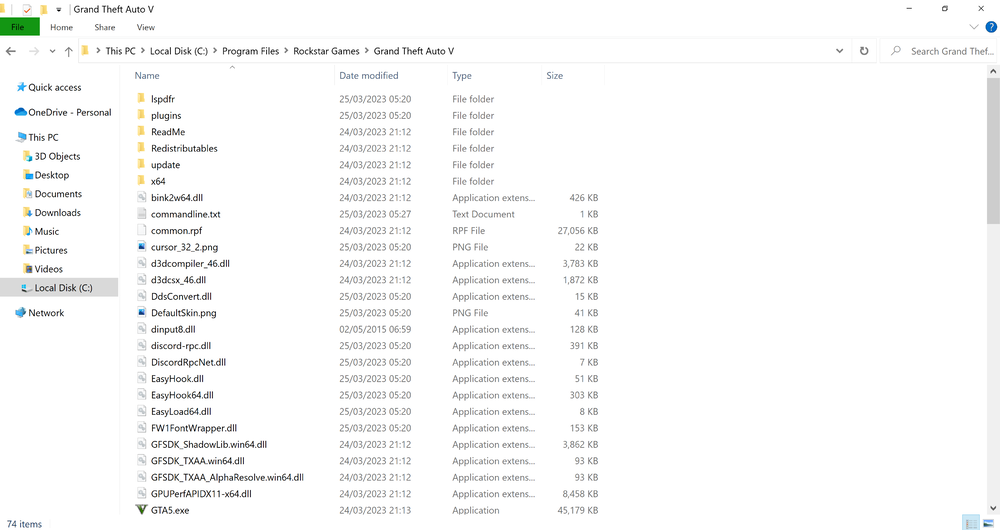
Task: Navigate to Program Files in address bar
Action: click(251, 51)
